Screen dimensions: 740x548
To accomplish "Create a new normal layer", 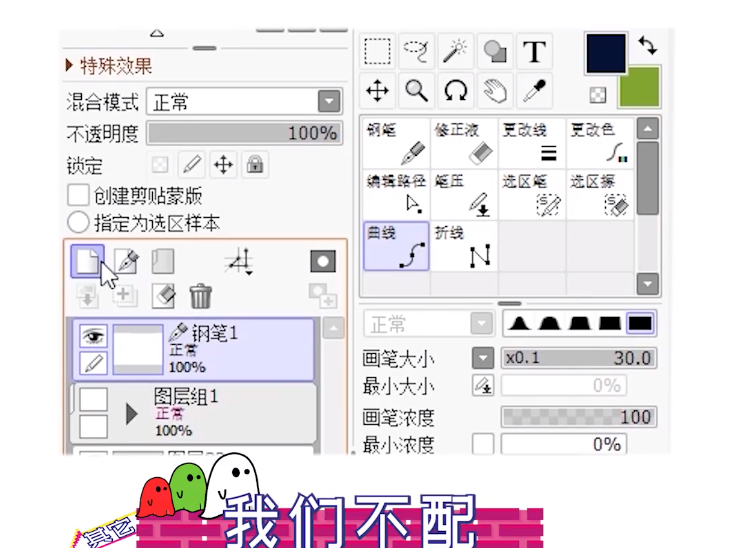I will [88, 261].
